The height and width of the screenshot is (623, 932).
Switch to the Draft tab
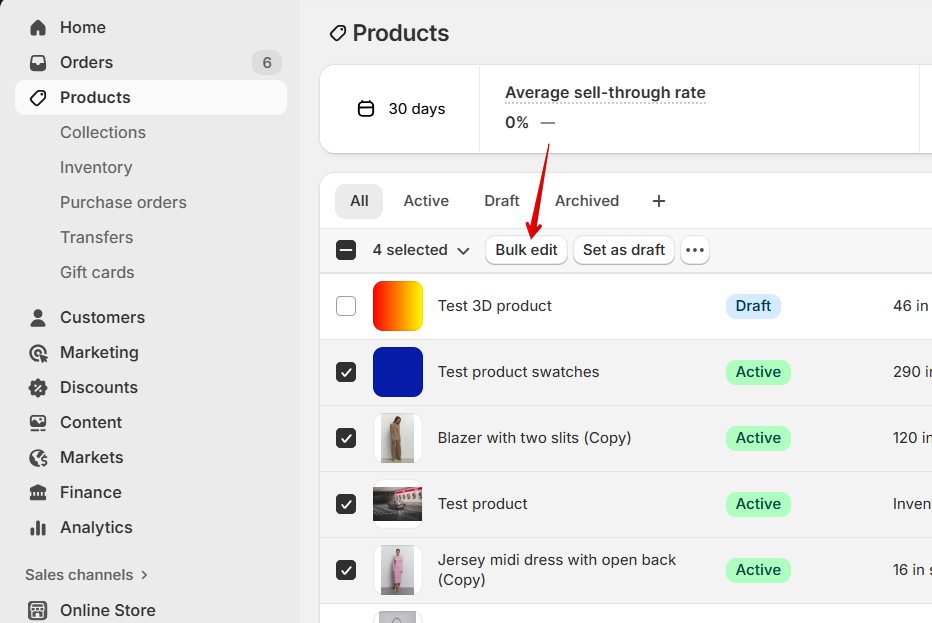[502, 201]
